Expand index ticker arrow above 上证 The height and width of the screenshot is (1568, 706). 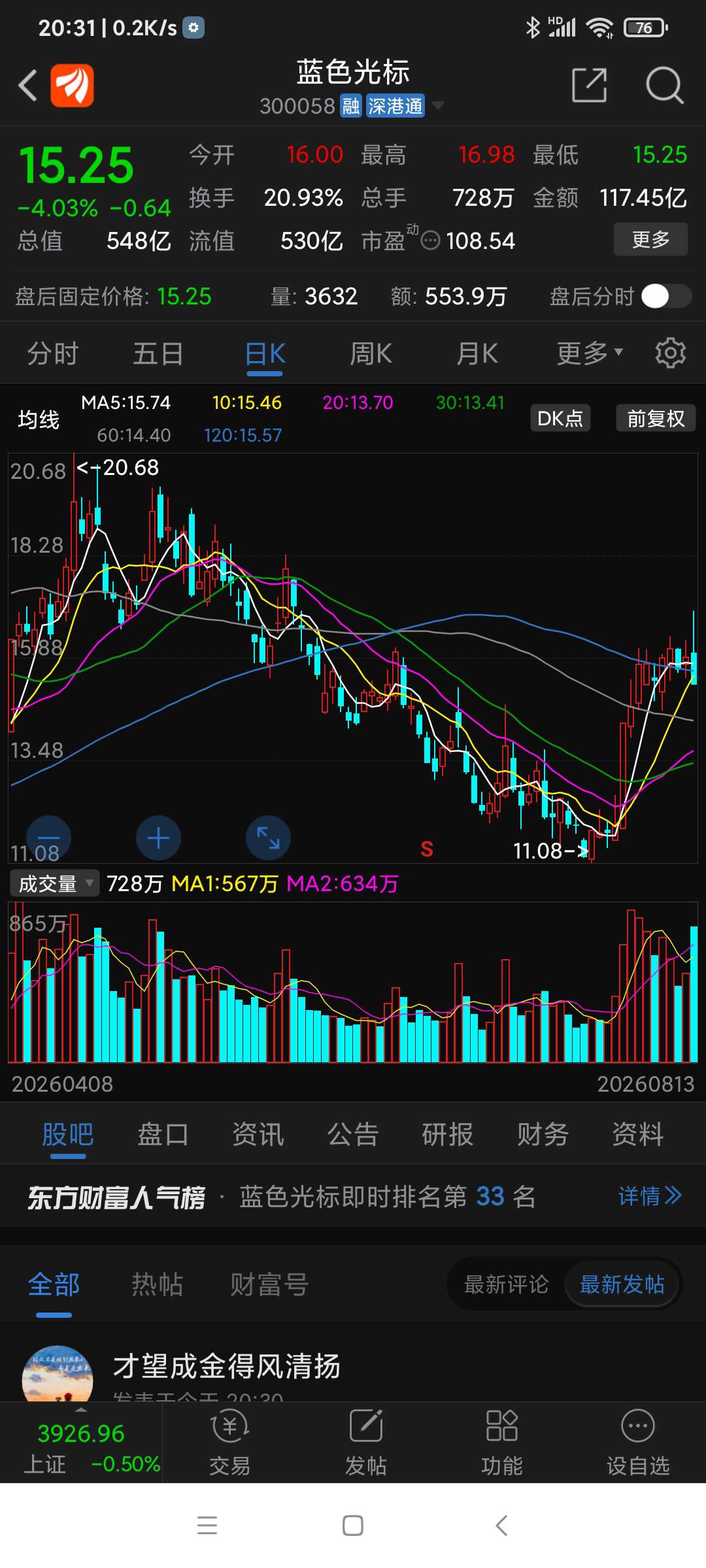tap(81, 1409)
